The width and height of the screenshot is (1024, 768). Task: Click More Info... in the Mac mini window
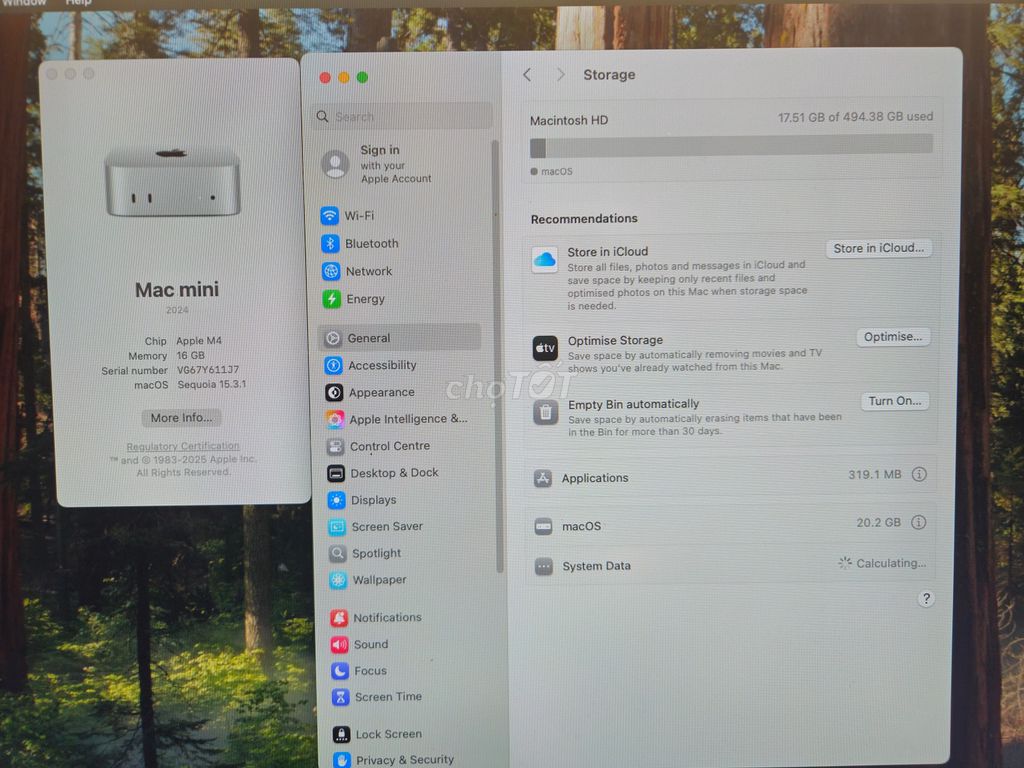coord(182,417)
